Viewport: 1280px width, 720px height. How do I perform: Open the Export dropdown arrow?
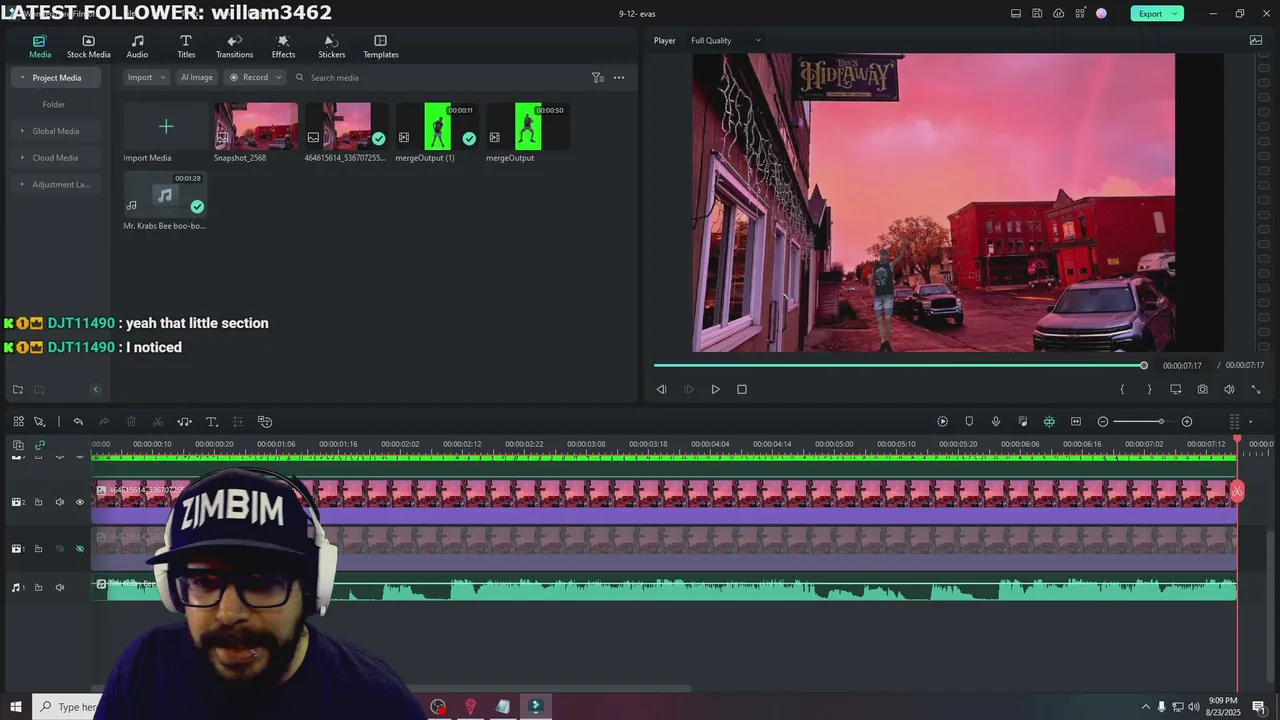1176,13
